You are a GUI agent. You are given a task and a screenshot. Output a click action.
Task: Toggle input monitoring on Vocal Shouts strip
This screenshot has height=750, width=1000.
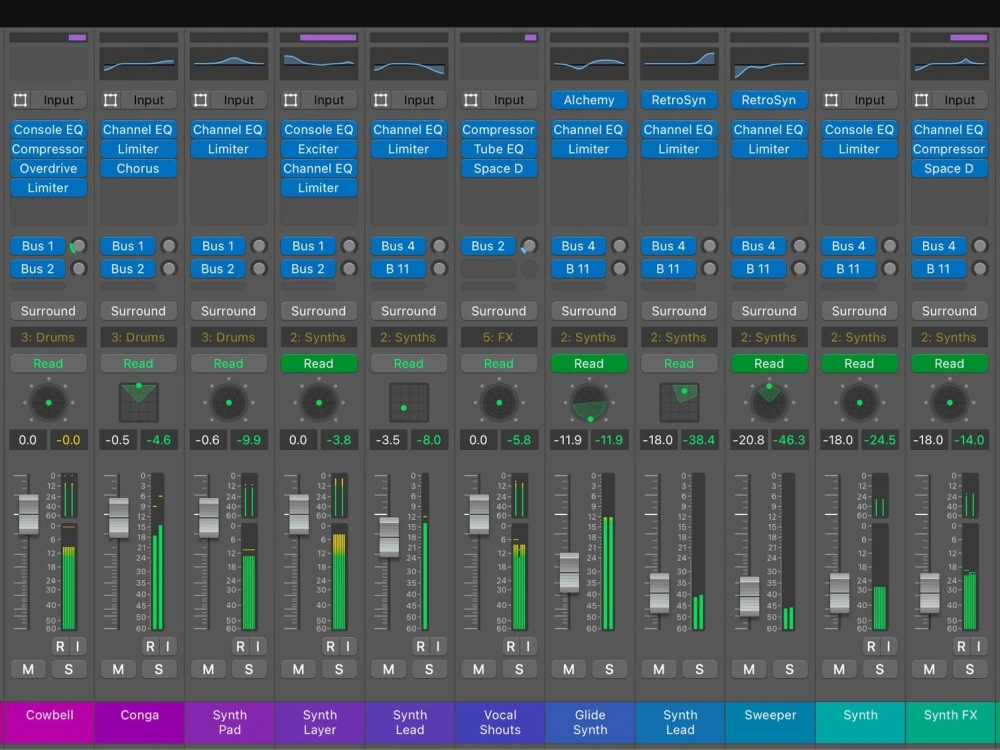tap(528, 646)
